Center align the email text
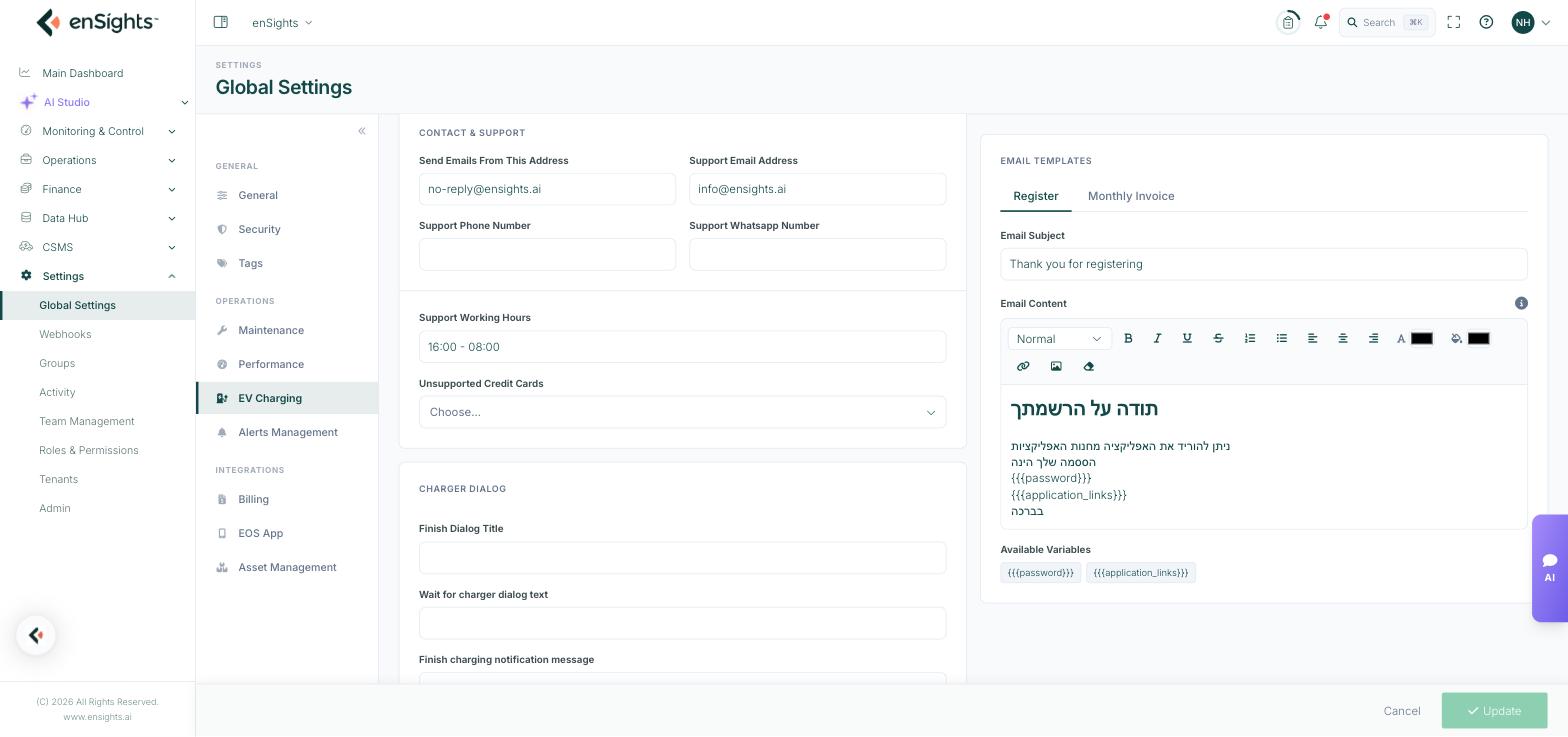The height and width of the screenshot is (737, 1568). [1343, 339]
